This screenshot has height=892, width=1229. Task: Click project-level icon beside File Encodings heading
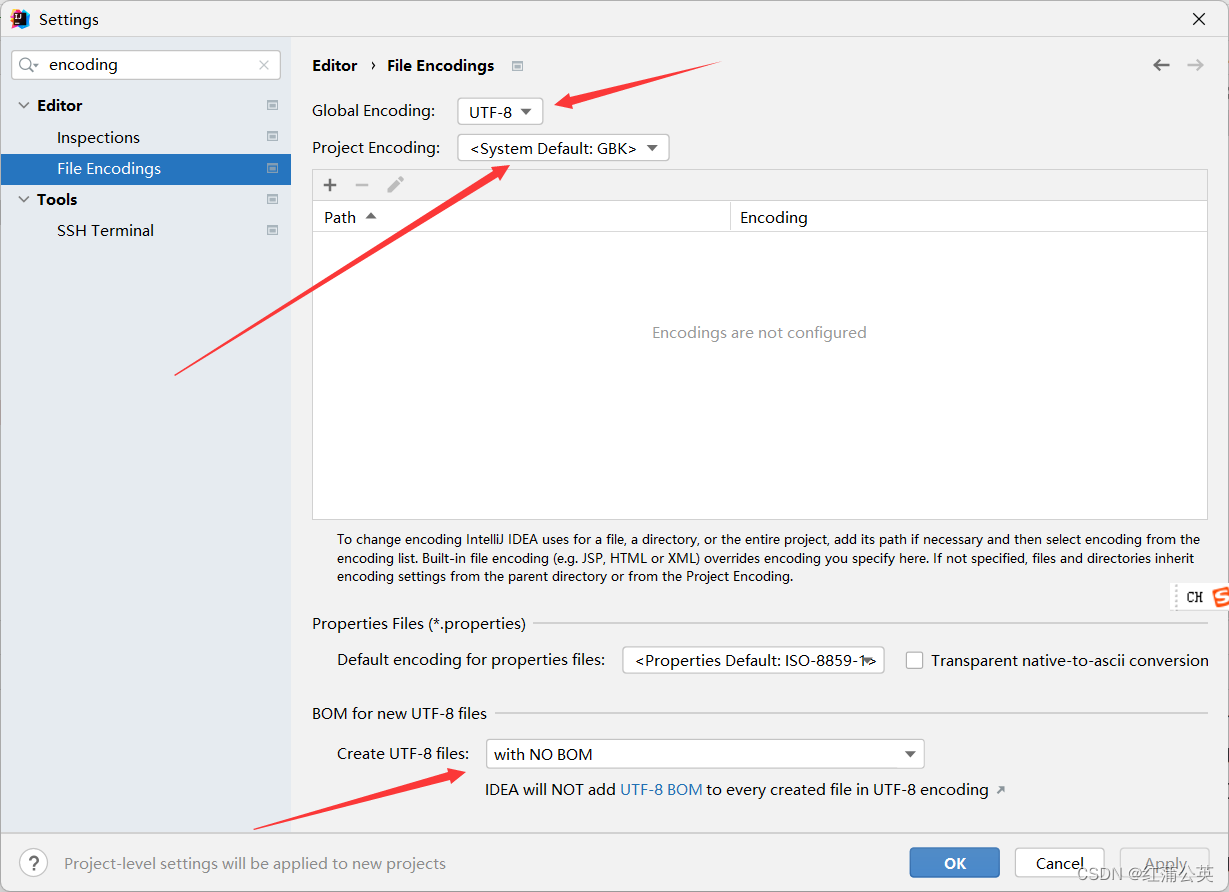(517, 66)
